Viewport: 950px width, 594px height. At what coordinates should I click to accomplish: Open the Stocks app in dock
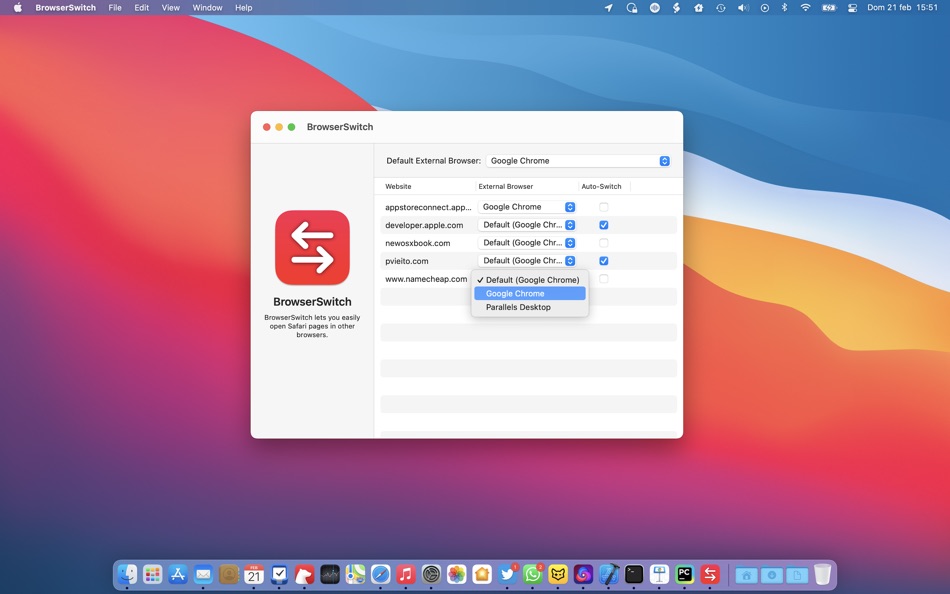click(330, 573)
